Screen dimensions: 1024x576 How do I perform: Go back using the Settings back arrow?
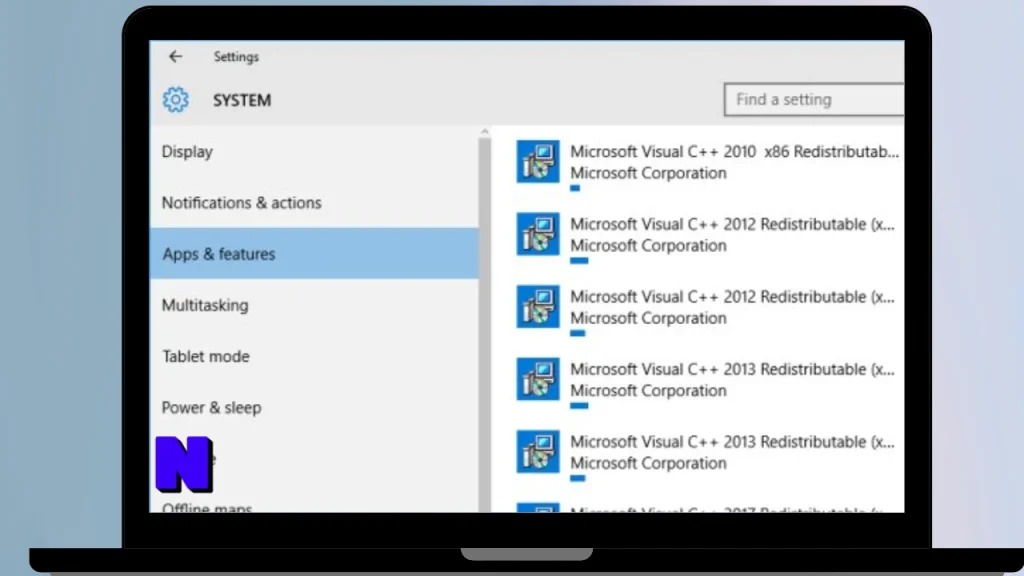[175, 57]
